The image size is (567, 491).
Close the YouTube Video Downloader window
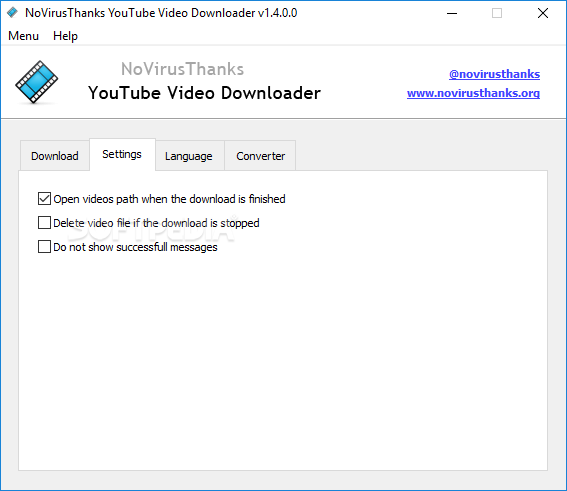(543, 13)
